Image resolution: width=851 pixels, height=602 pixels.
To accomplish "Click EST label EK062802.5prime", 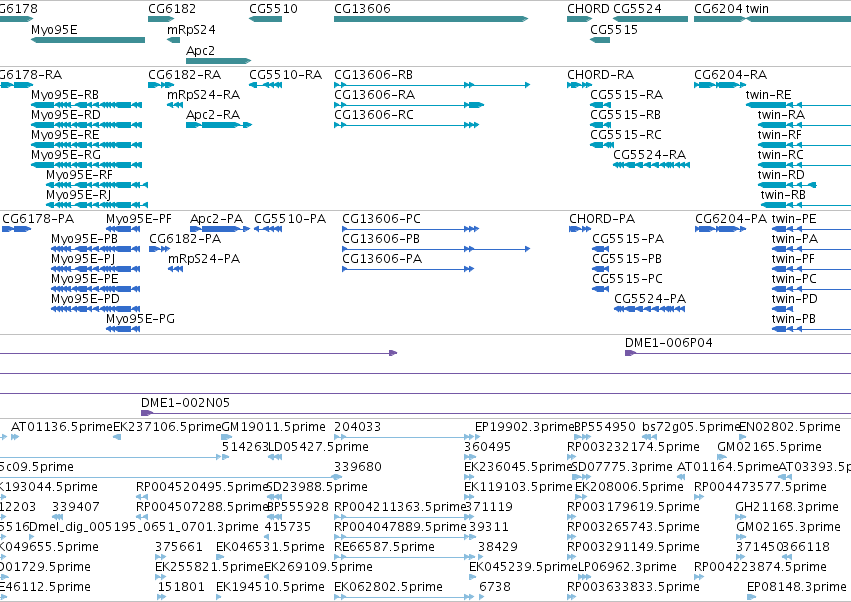I will coord(389,587).
